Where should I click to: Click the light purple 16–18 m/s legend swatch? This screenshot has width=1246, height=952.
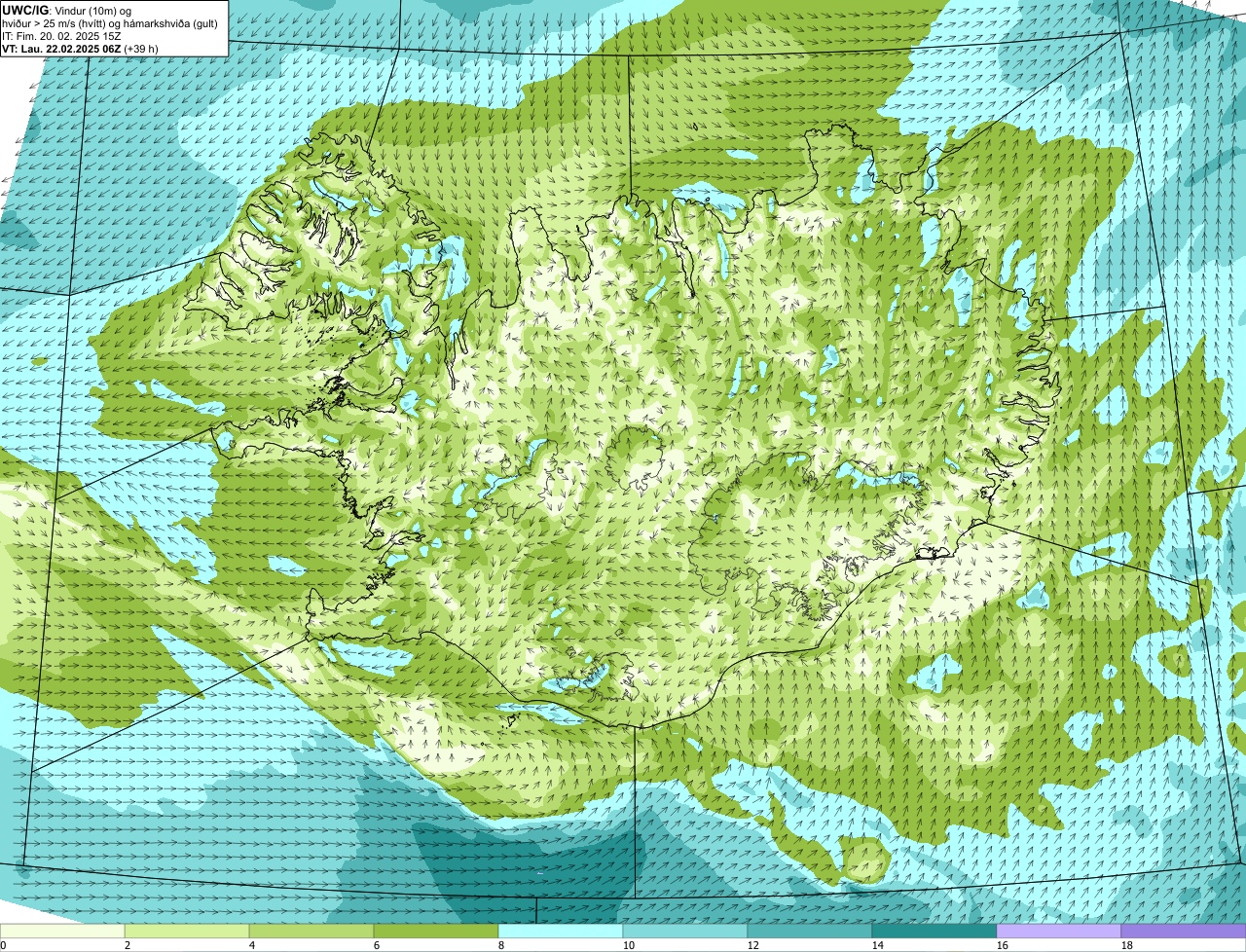tap(1059, 932)
